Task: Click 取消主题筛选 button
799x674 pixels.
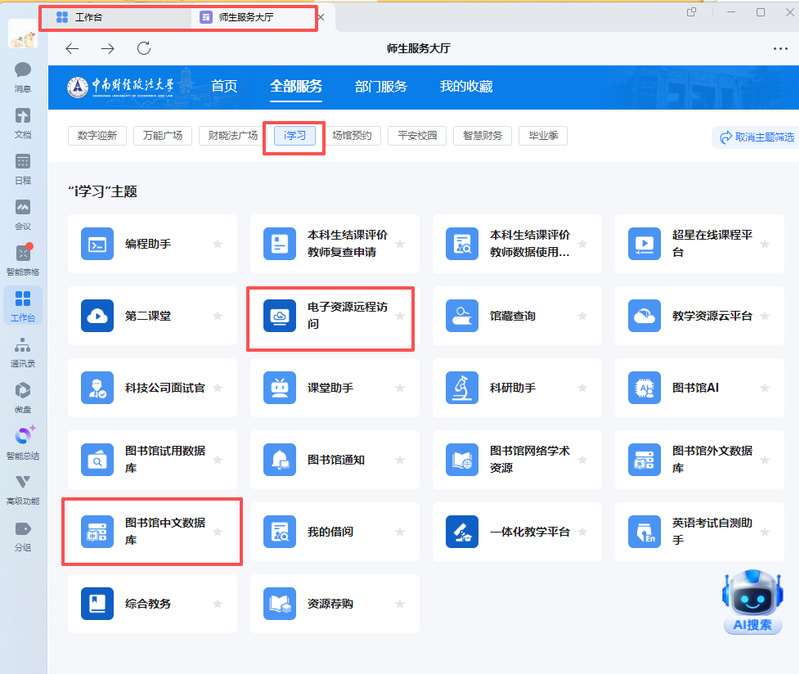Action: click(756, 137)
